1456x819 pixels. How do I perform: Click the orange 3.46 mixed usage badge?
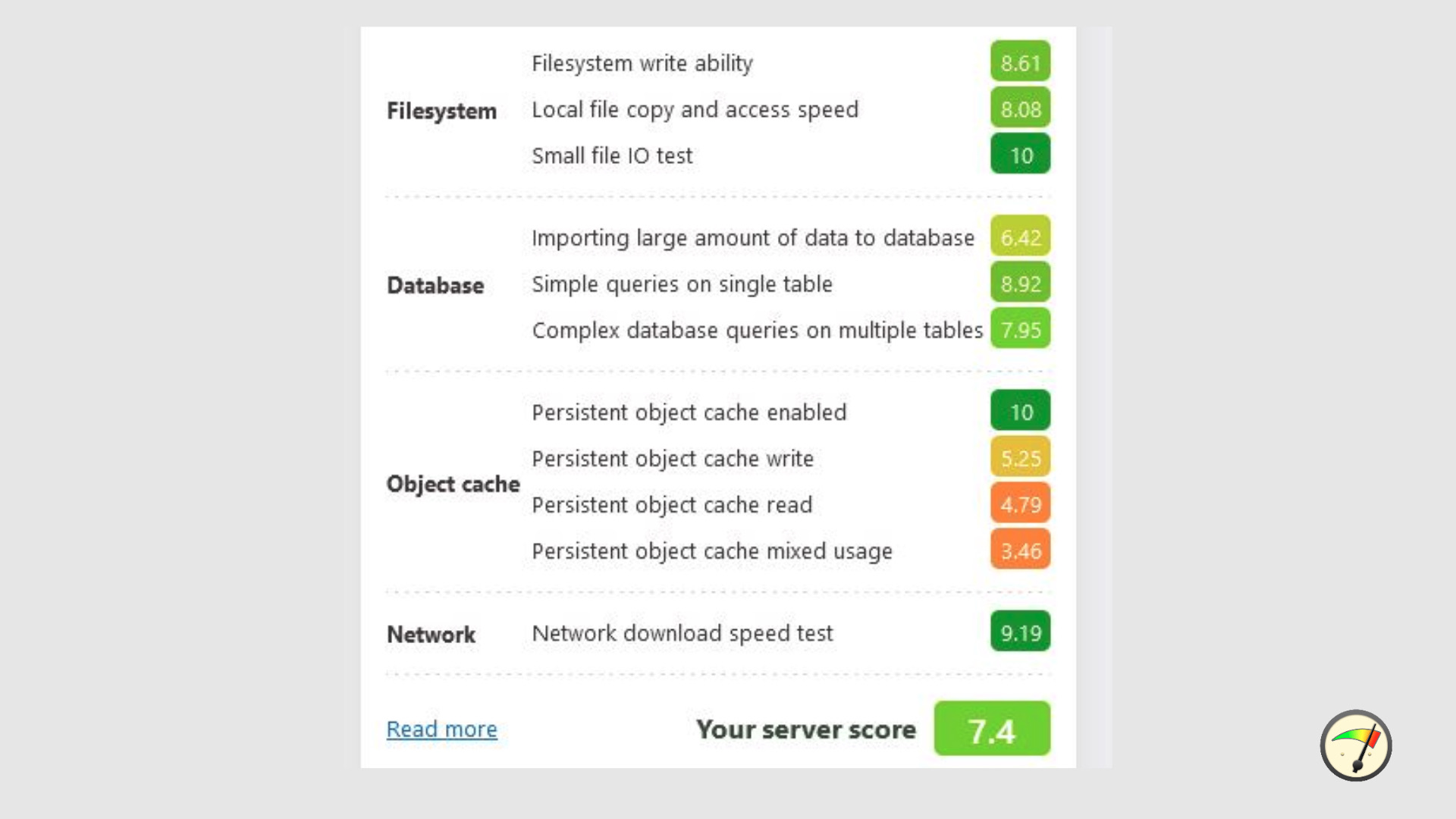coord(1020,551)
